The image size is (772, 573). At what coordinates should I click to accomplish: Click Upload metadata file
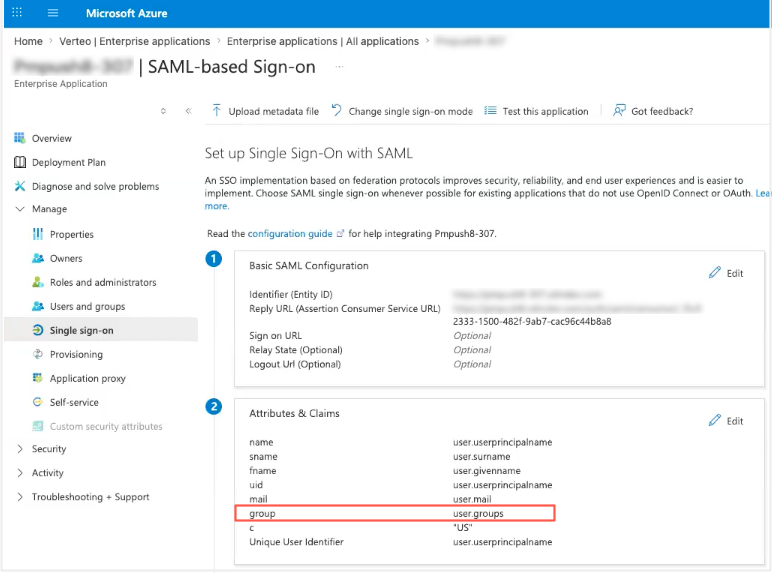click(x=273, y=111)
